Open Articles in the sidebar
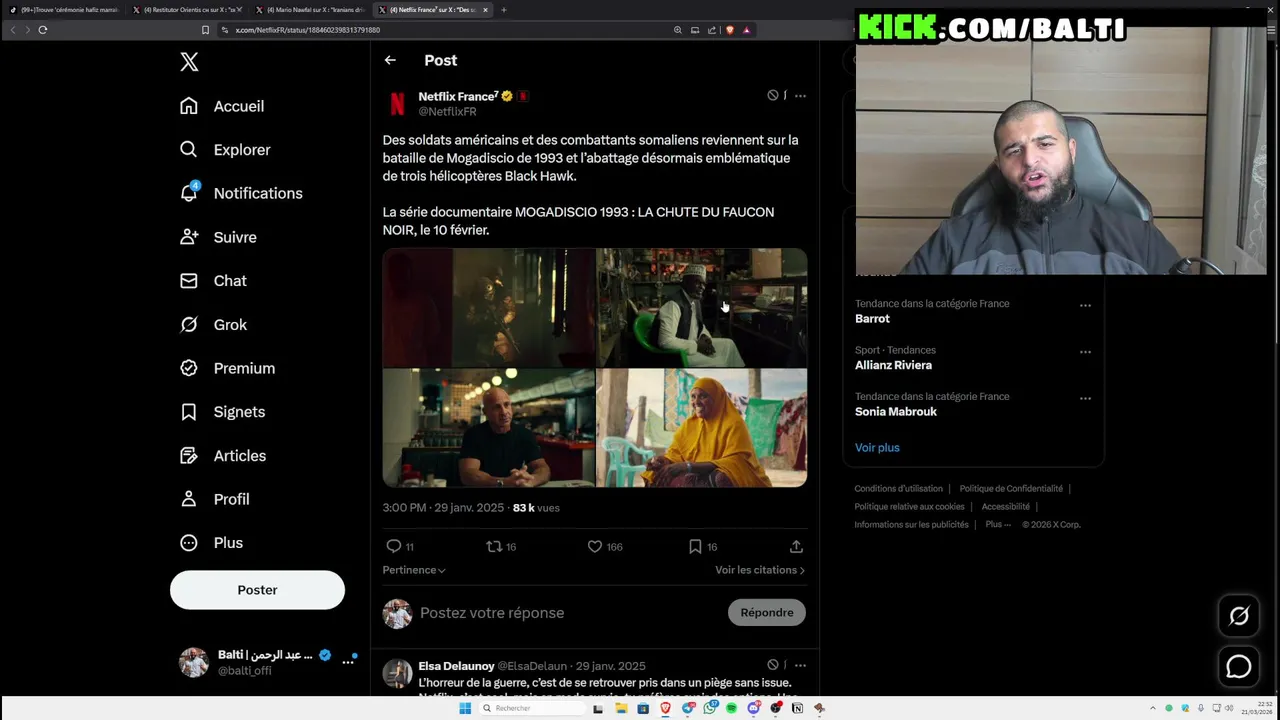The height and width of the screenshot is (720, 1280). 223,456
